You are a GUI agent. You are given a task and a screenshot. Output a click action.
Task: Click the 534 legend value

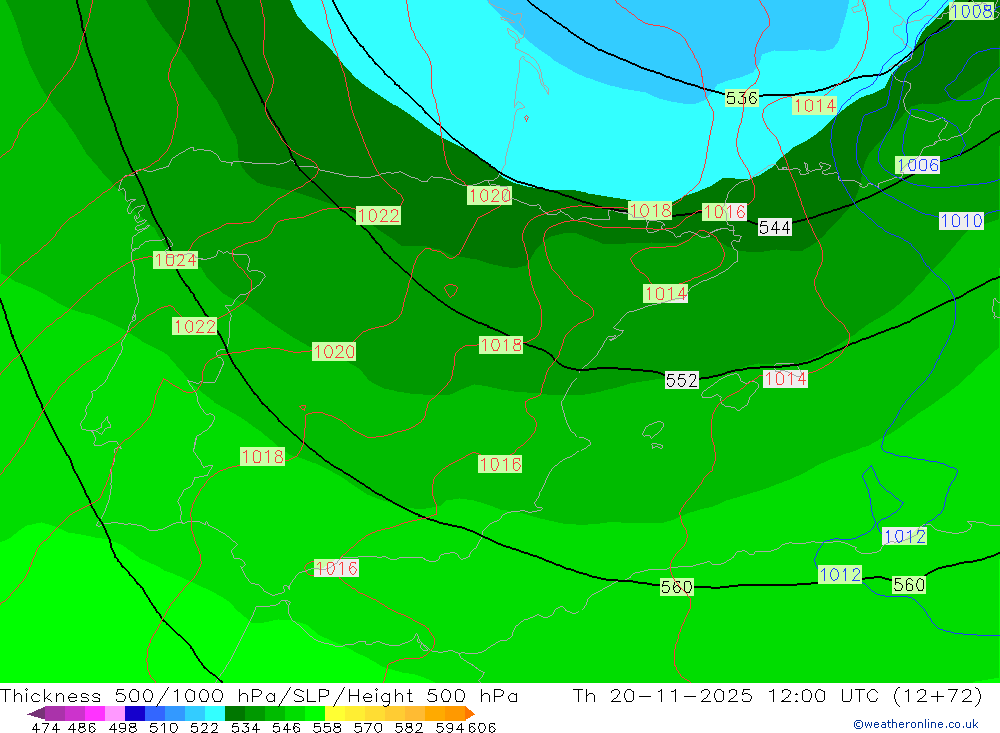click(x=245, y=727)
